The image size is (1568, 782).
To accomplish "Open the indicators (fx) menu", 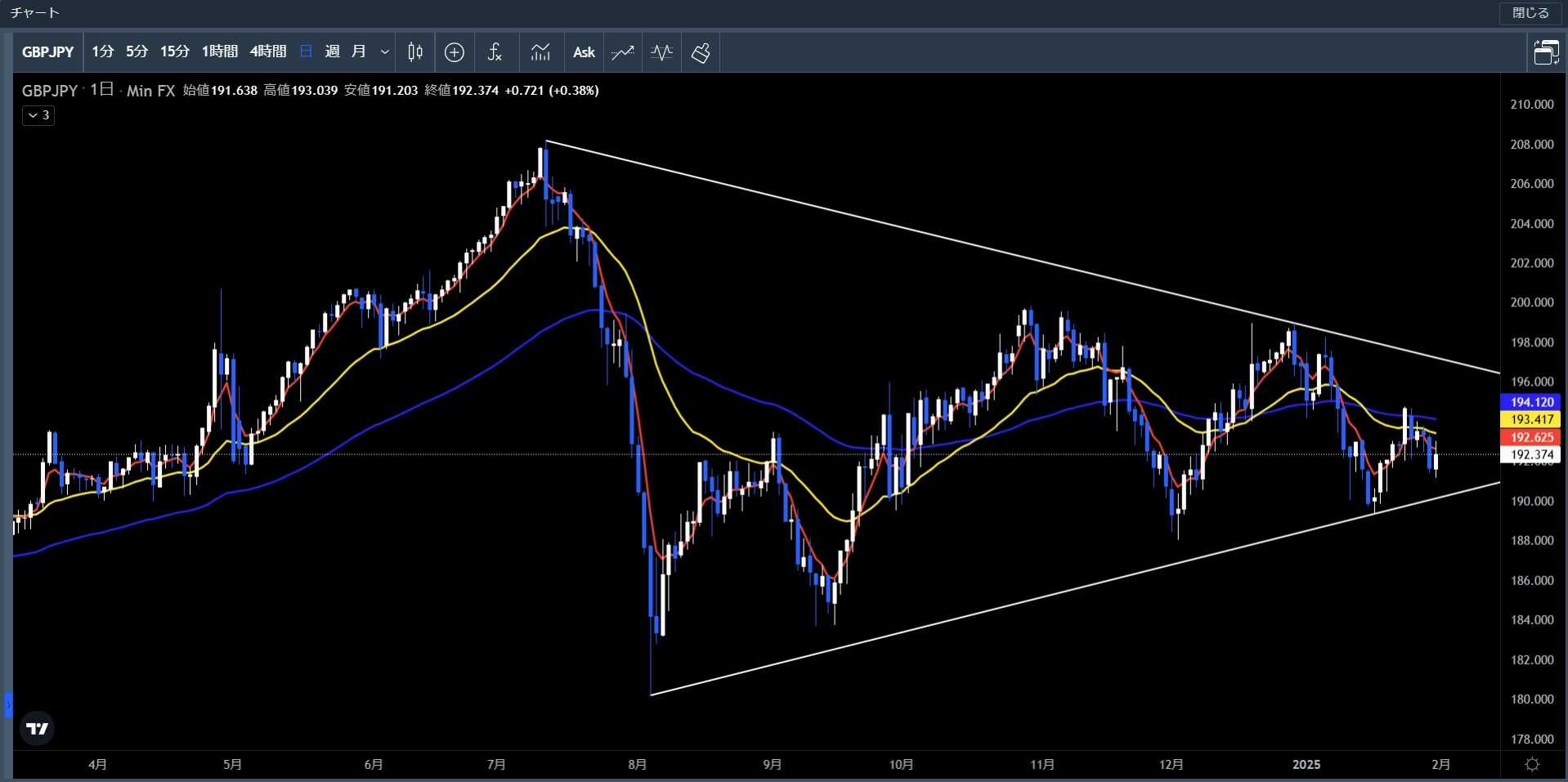I will pyautogui.click(x=495, y=52).
